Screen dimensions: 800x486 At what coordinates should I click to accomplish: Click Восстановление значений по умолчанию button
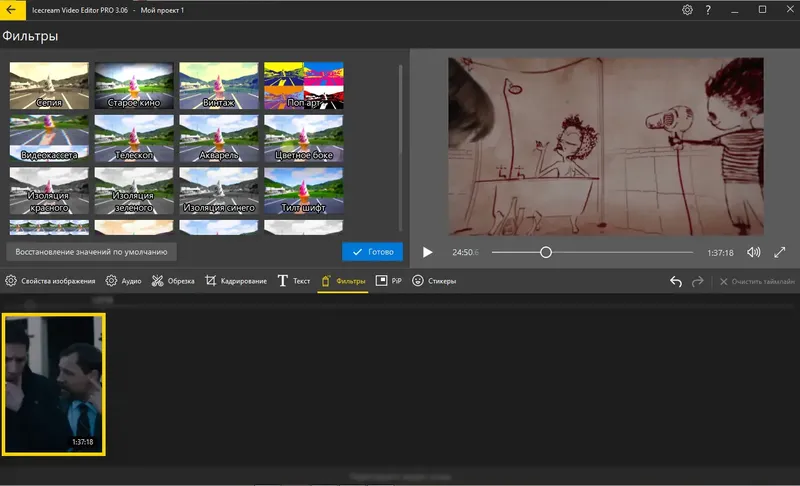point(91,252)
